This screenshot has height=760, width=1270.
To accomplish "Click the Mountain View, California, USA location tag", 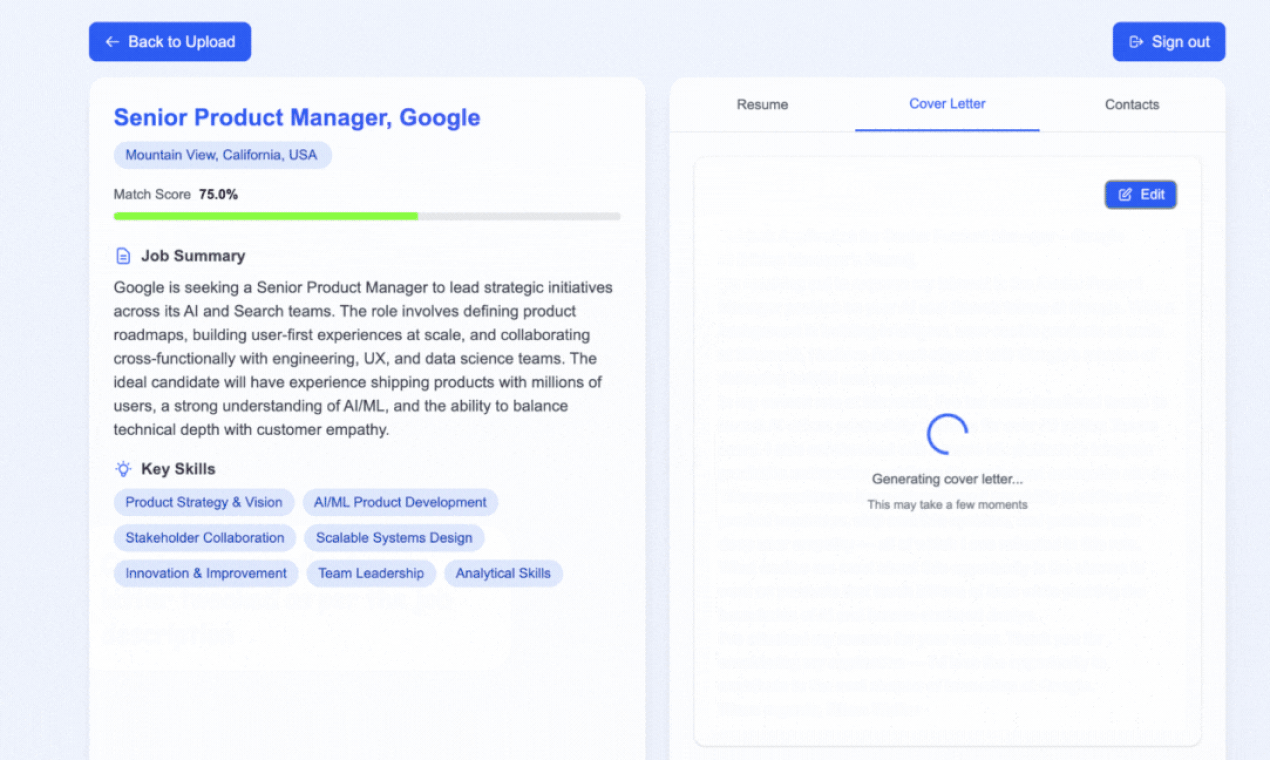I will point(222,155).
